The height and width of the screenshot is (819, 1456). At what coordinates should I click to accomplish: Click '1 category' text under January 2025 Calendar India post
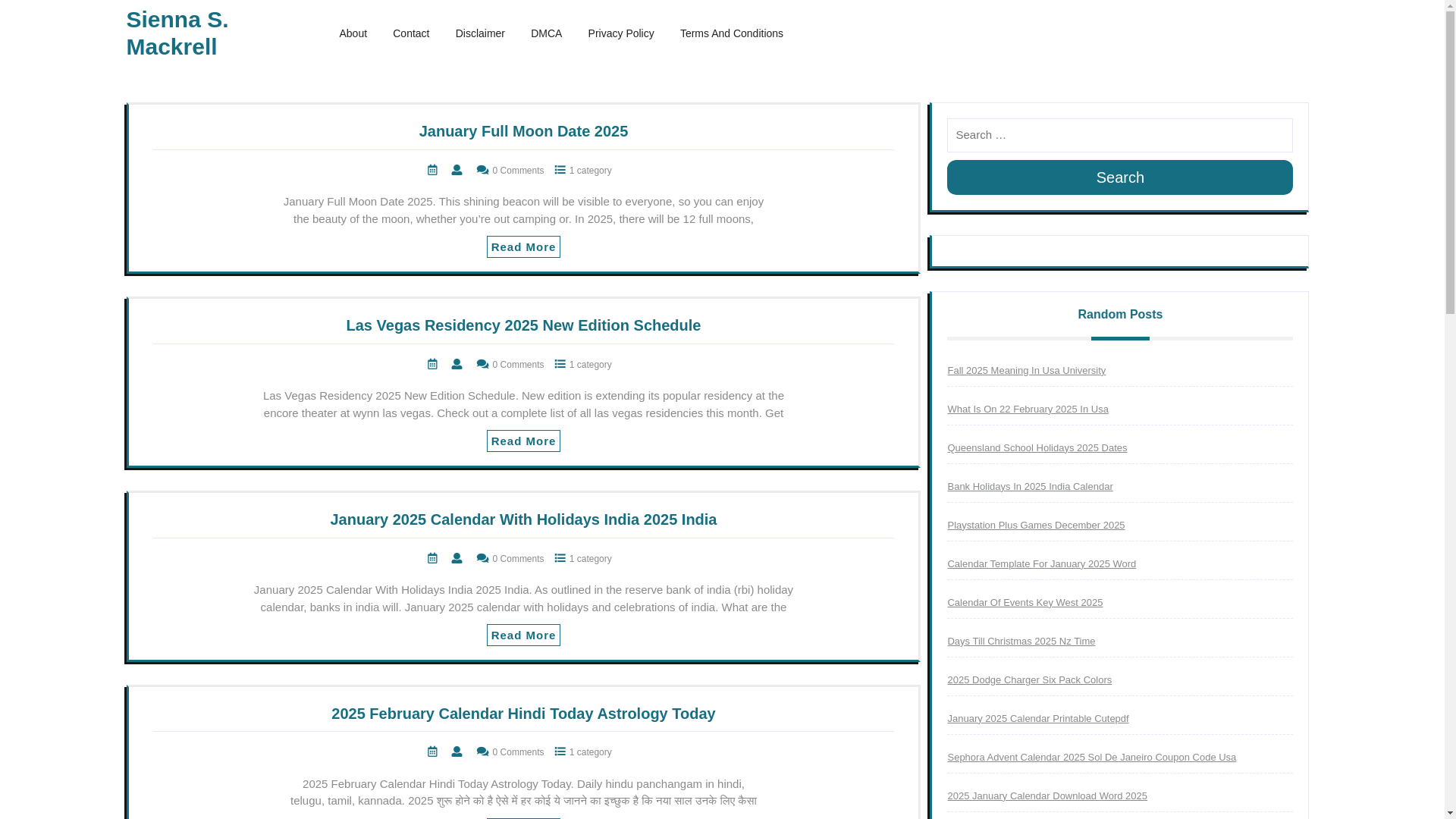tap(590, 559)
